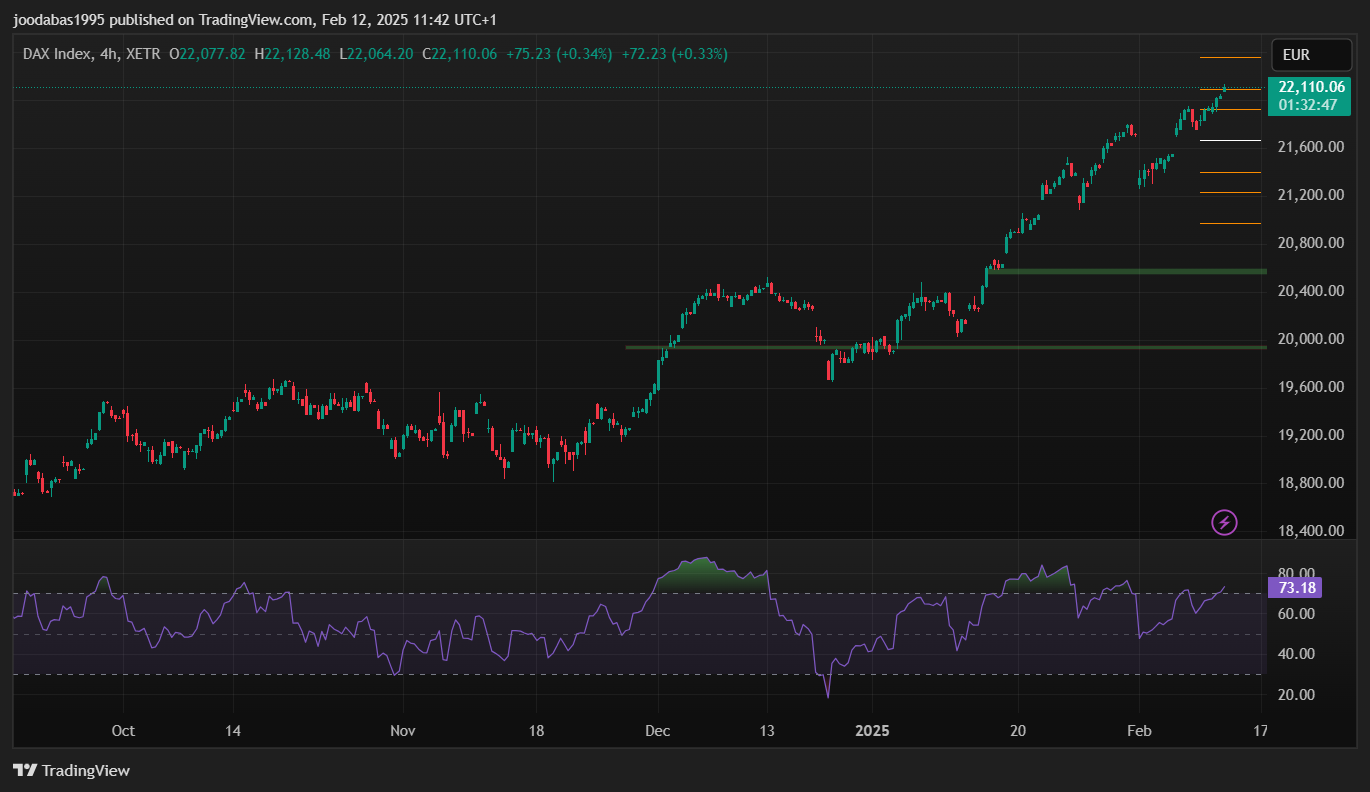1370x792 pixels.
Task: Click the 20.00 RSI scale label
Action: pos(1299,695)
